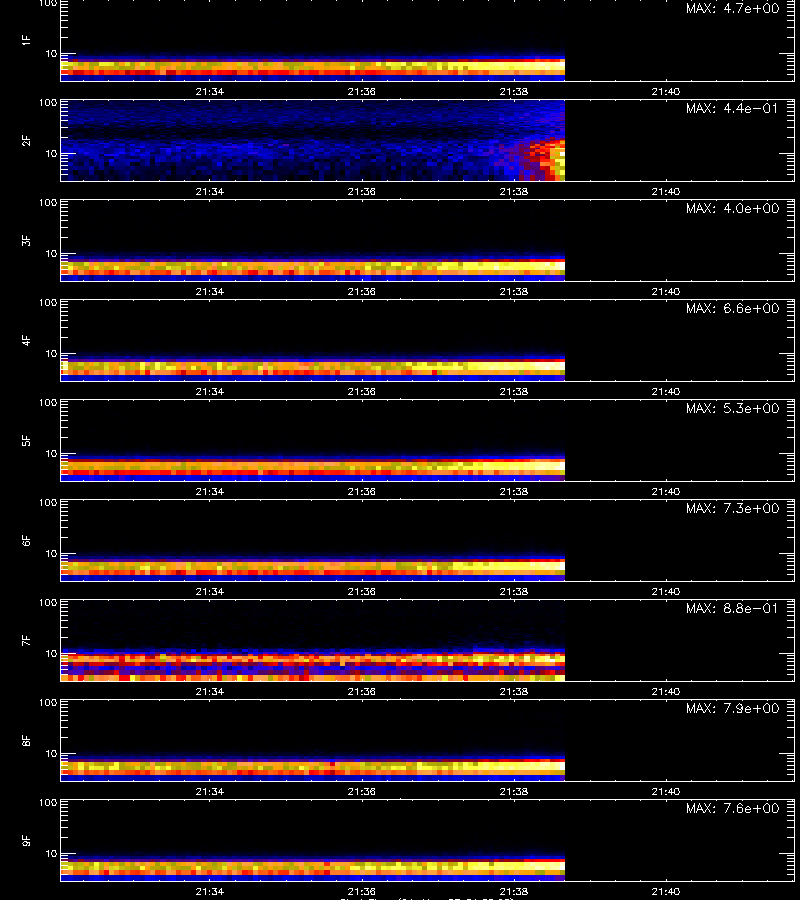This screenshot has height=900, width=800.
Task: Click the 5F panel axis label
Action: click(x=26, y=440)
